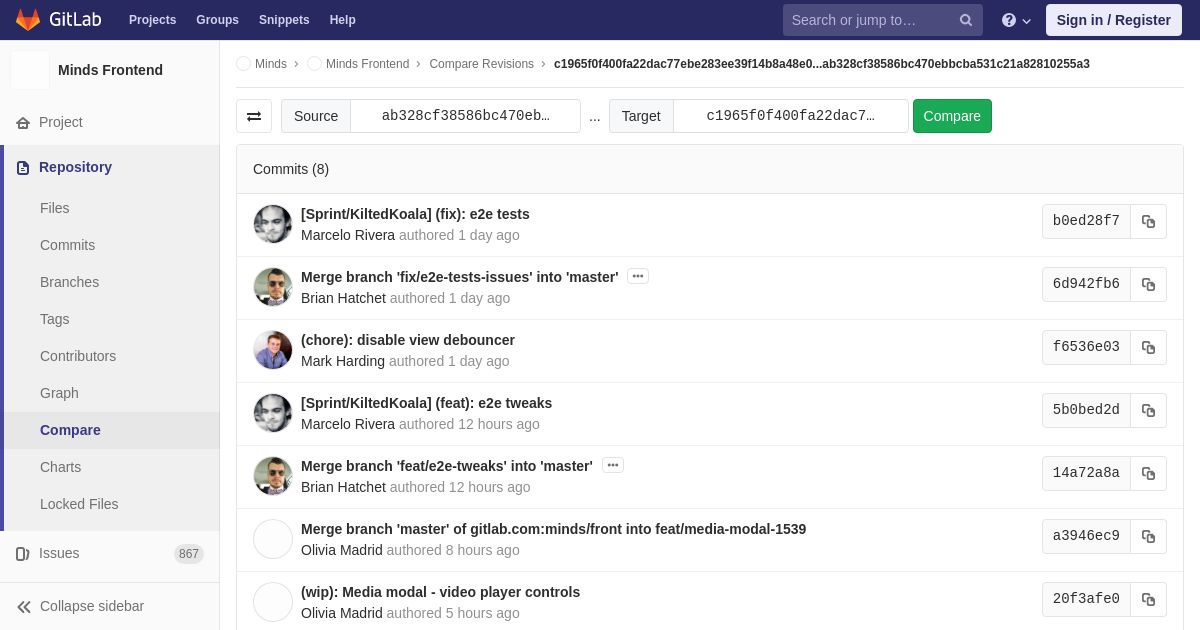This screenshot has height=630, width=1200.
Task: Open Branches in the repository sidebar
Action: (69, 282)
